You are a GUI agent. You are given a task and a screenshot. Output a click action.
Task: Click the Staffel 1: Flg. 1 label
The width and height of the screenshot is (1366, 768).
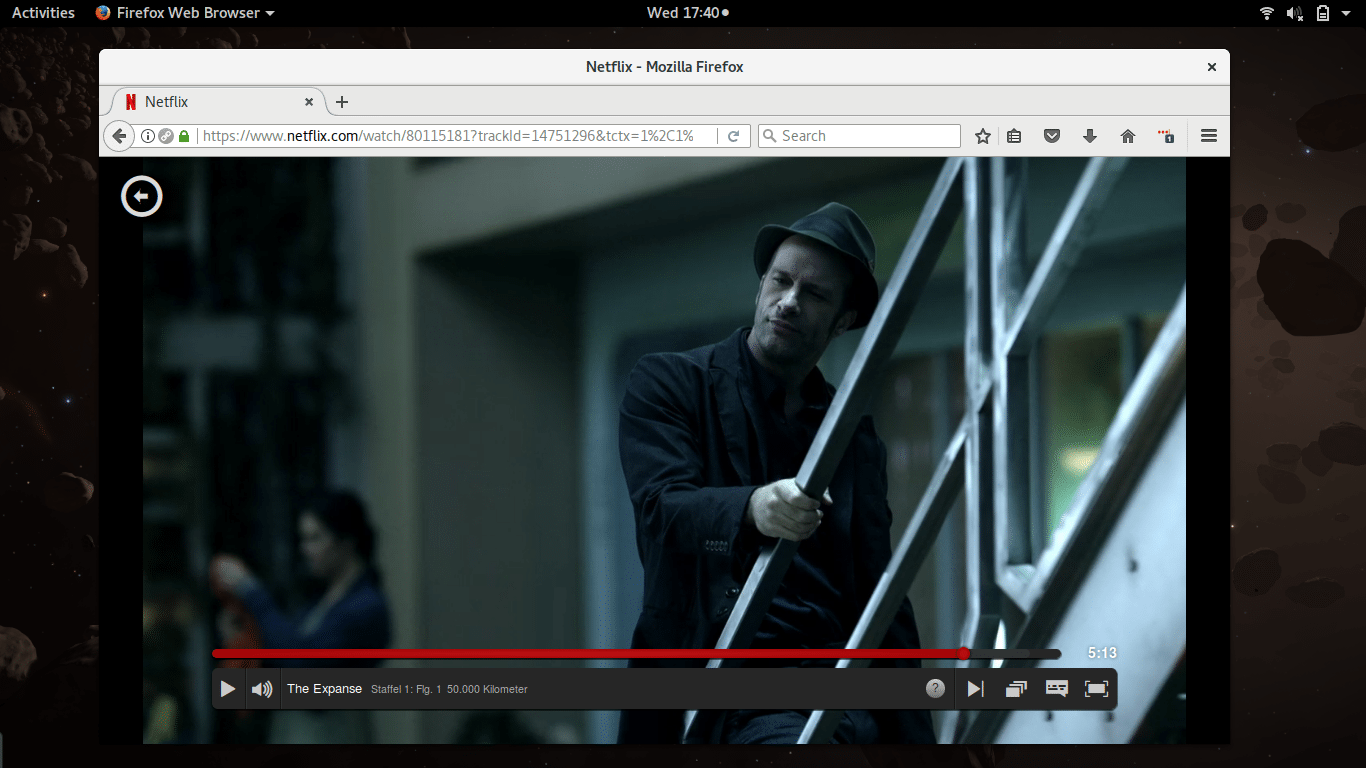(x=406, y=690)
